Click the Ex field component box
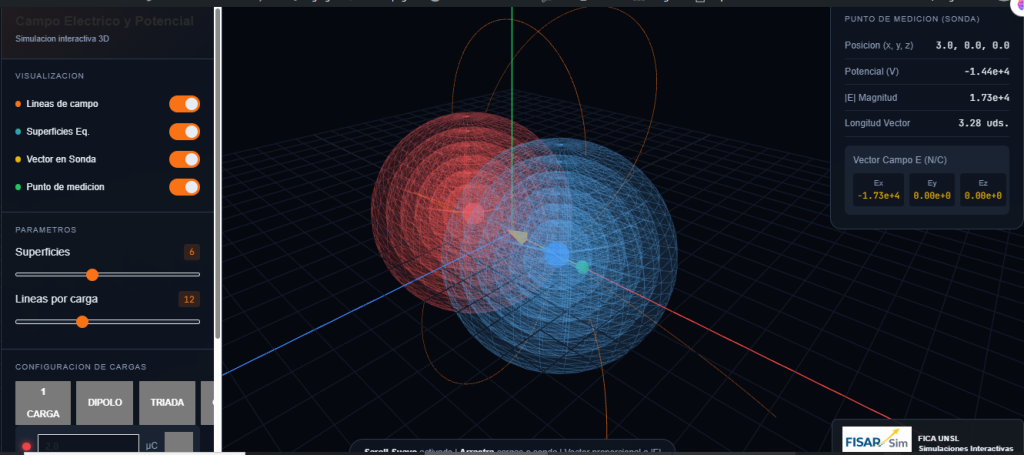This screenshot has width=1024, height=455. (x=878, y=190)
